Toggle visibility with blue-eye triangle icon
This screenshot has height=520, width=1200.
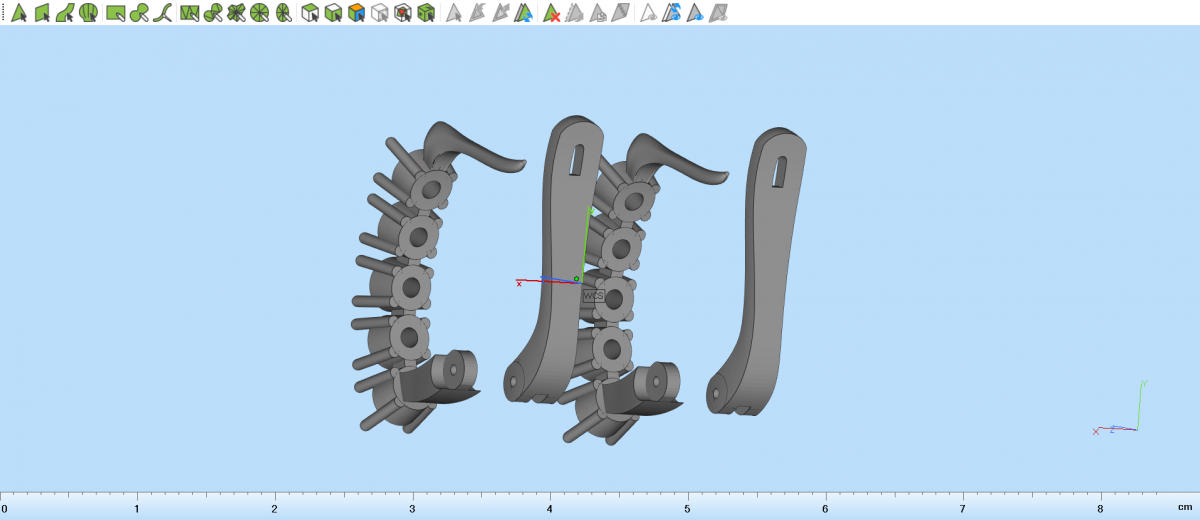pos(695,13)
